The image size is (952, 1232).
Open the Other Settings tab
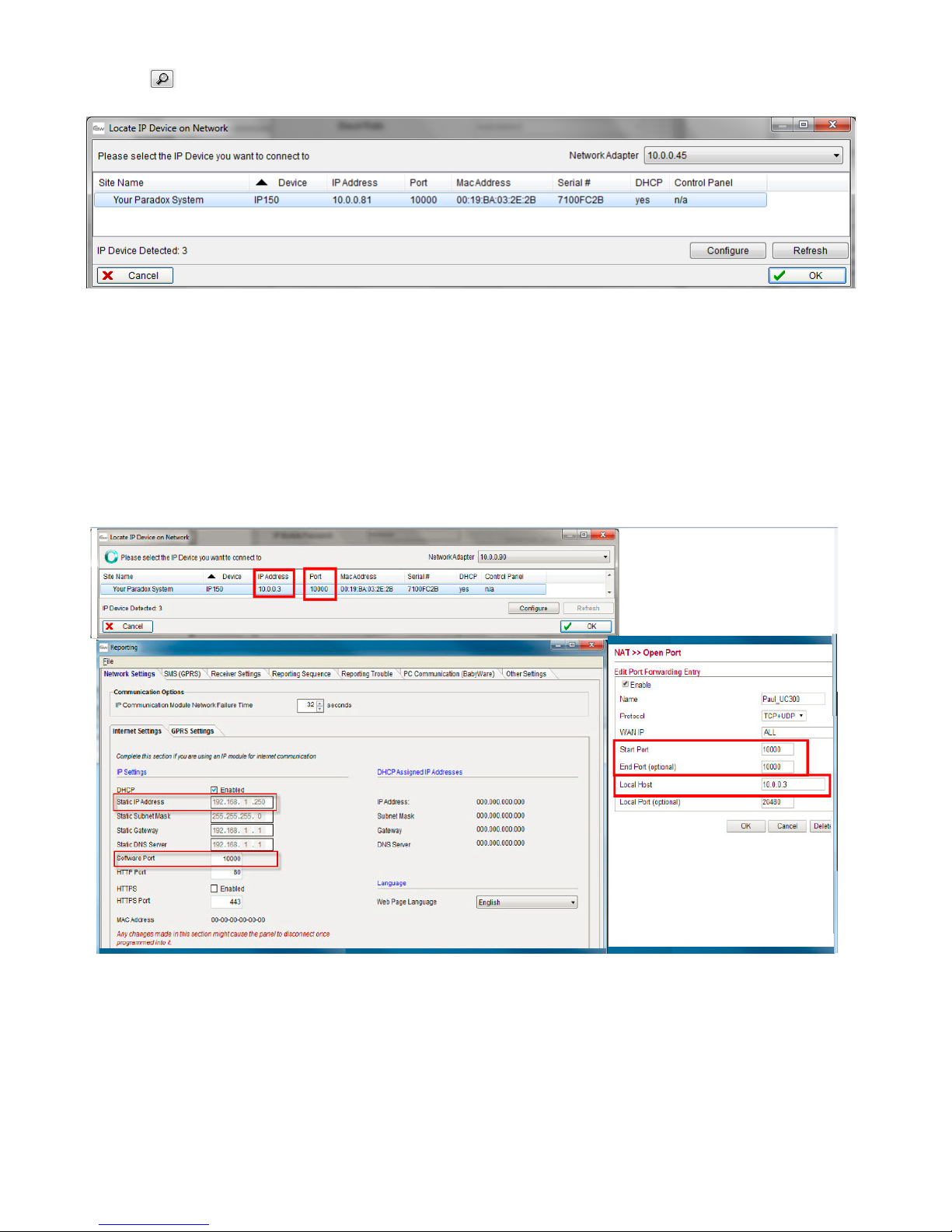tap(526, 674)
